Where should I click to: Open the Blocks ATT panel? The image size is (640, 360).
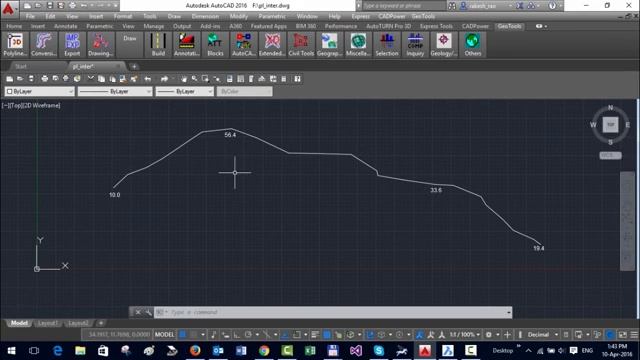point(215,45)
